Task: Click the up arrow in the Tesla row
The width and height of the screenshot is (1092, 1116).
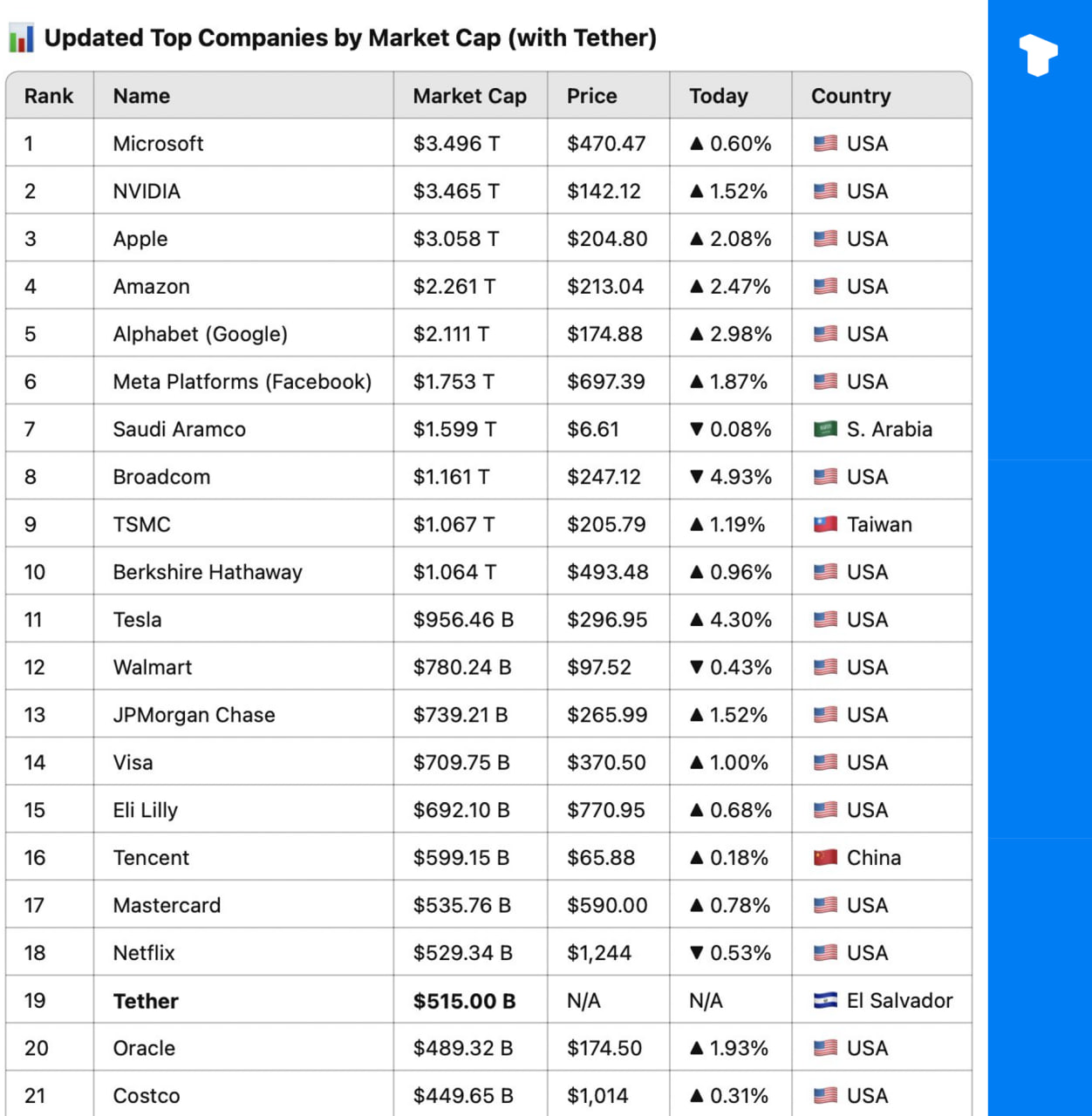Action: [696, 619]
